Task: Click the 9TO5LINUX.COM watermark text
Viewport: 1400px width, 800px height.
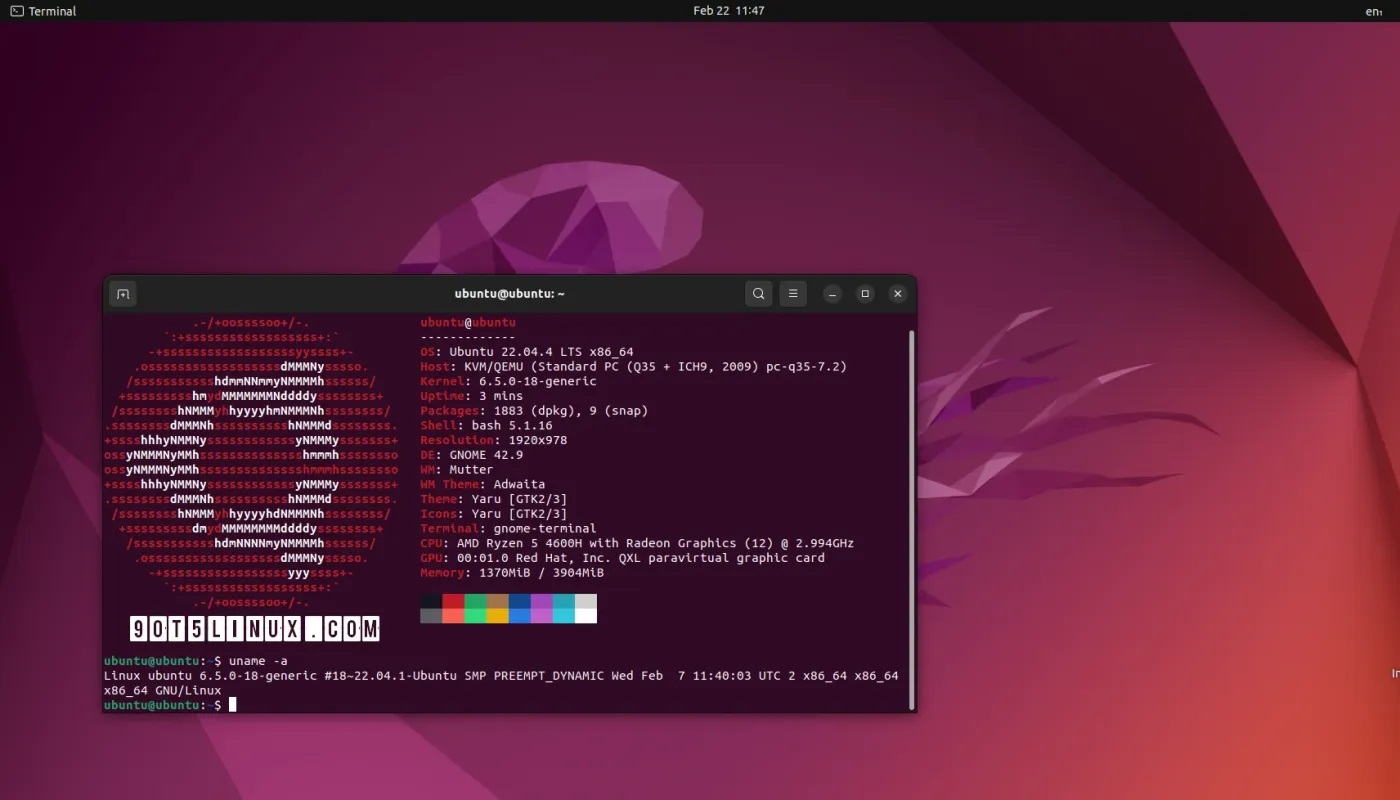Action: 242,628
